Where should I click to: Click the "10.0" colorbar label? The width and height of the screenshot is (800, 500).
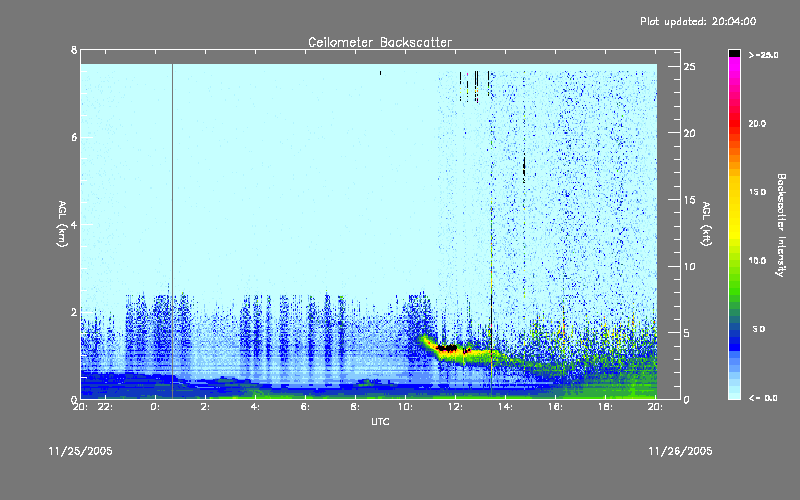click(x=757, y=261)
